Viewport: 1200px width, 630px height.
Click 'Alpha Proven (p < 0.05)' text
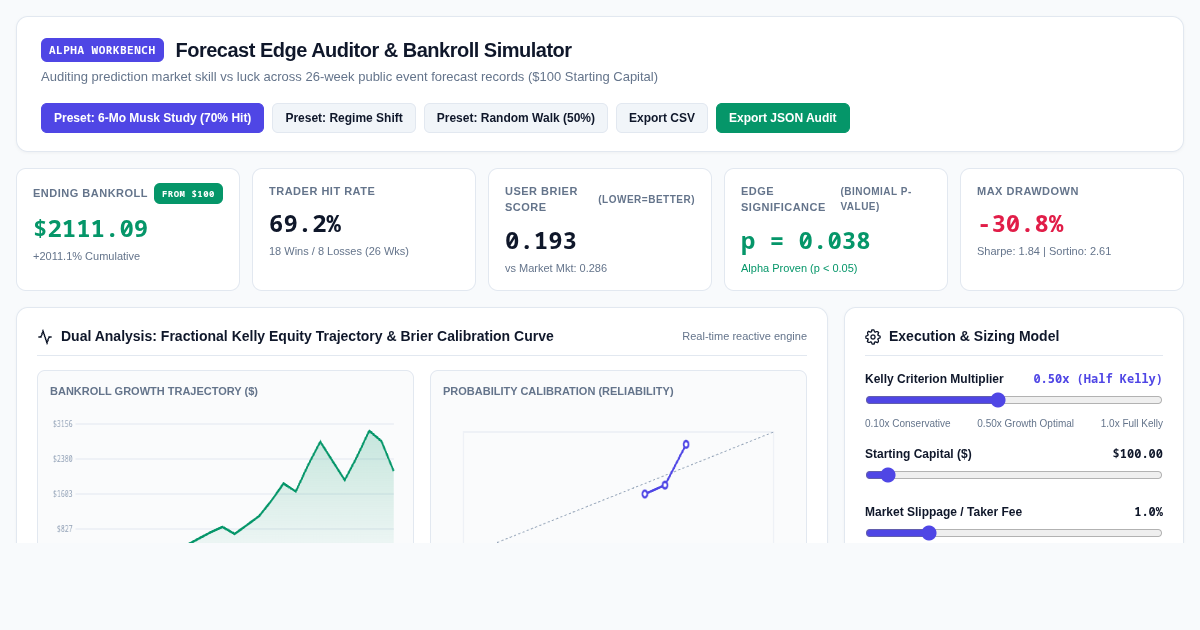pos(799,268)
